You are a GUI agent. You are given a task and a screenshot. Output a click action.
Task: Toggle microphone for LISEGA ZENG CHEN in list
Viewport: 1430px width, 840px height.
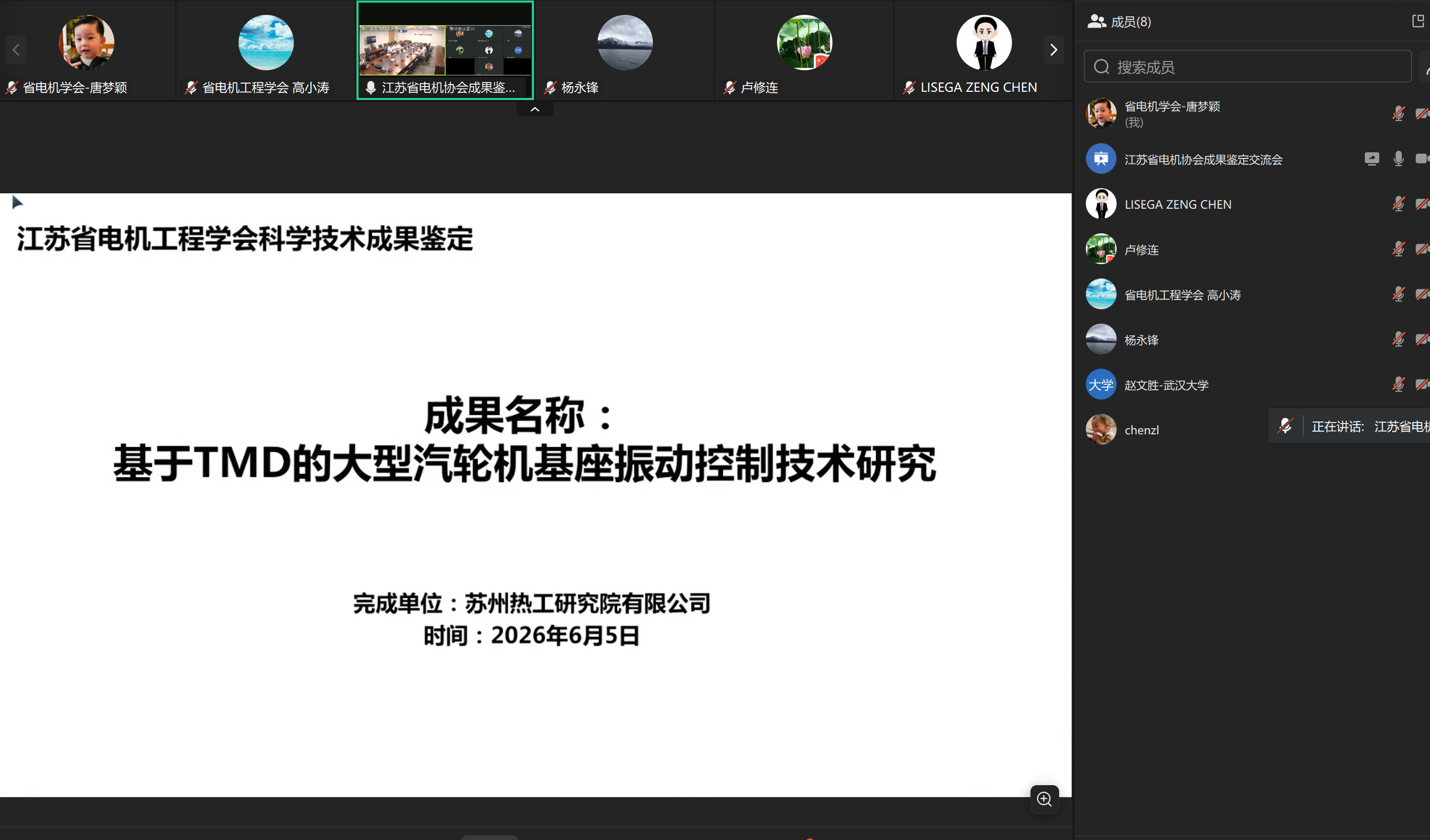coord(1398,204)
